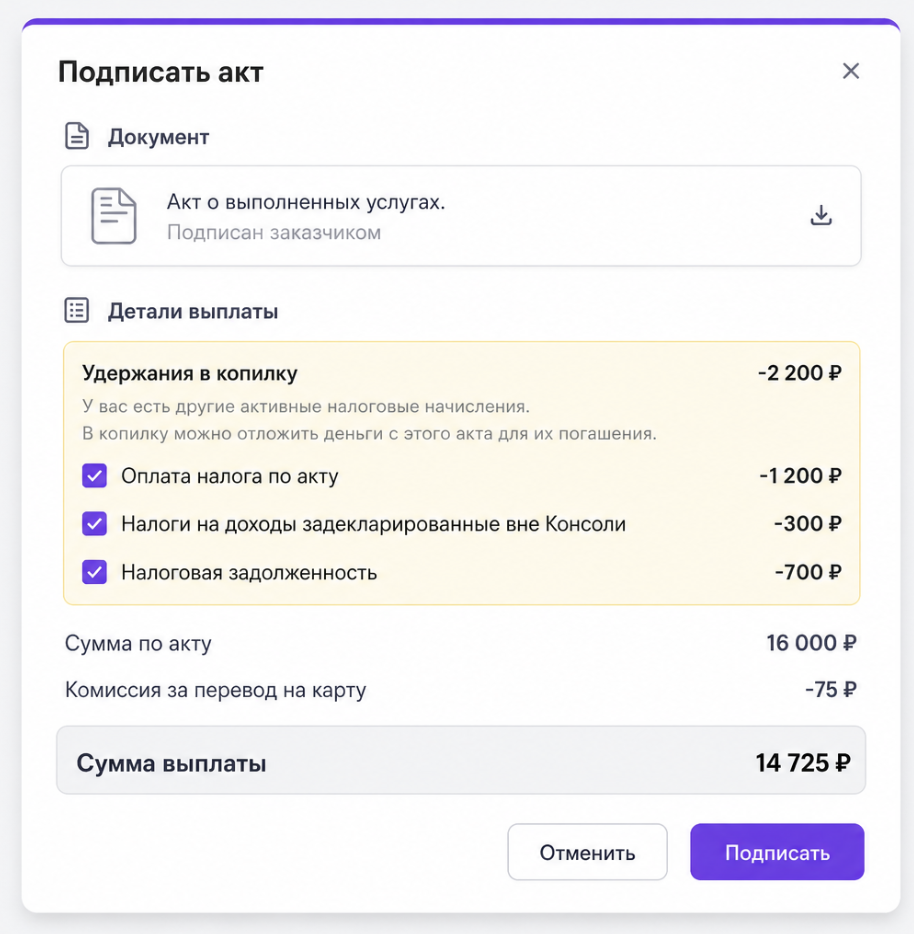Click the large document file icon

click(113, 216)
